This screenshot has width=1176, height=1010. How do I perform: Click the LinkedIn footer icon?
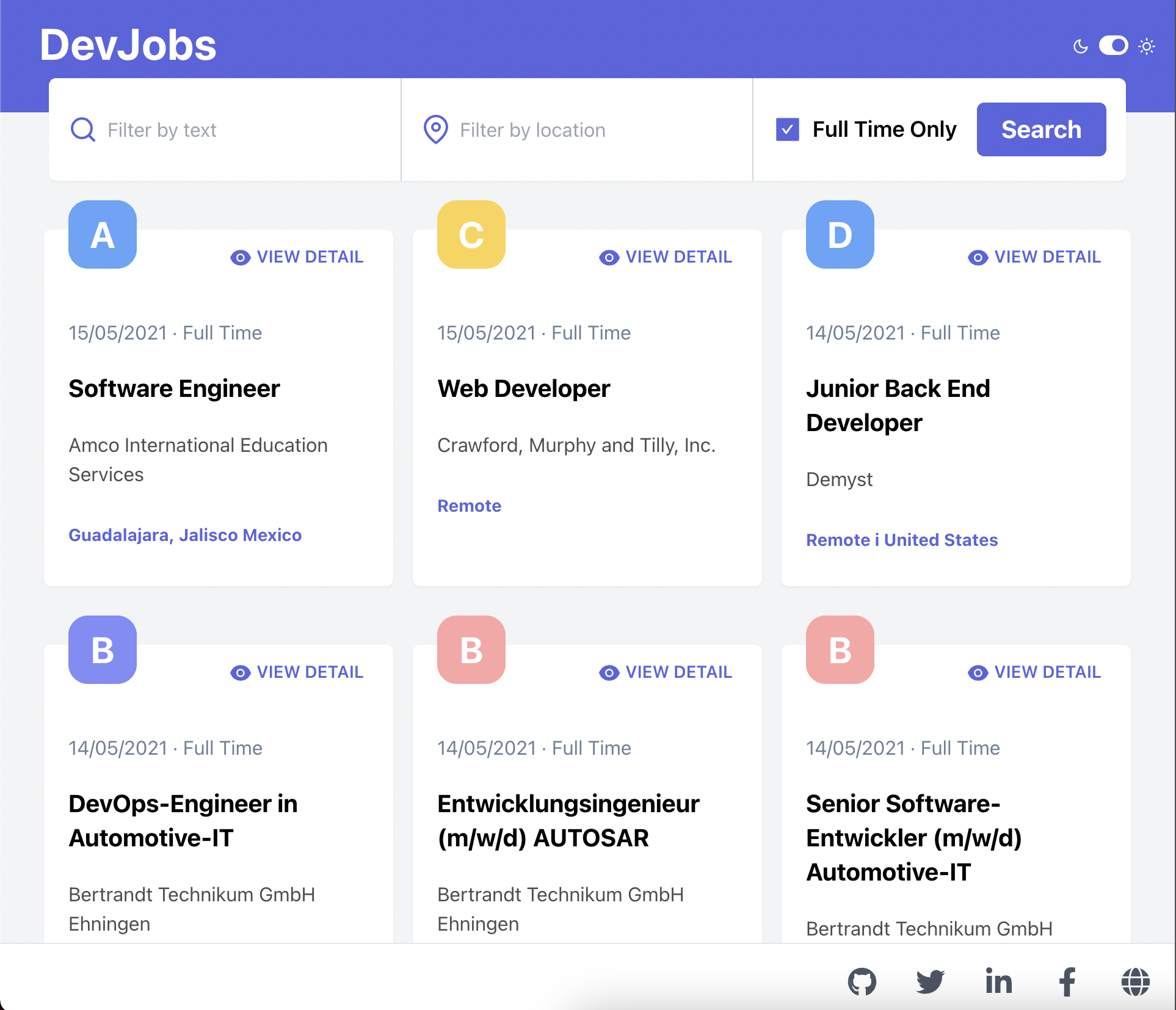(999, 982)
